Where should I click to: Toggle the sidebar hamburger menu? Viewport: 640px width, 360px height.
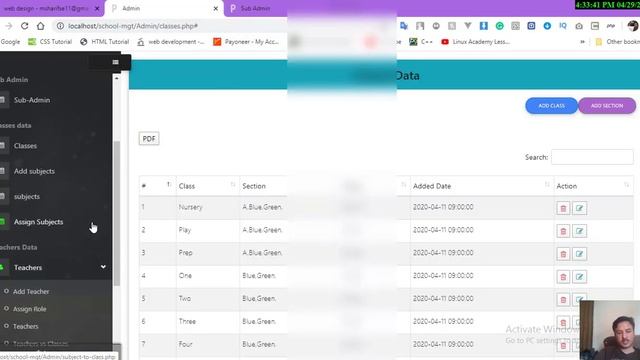pos(115,62)
